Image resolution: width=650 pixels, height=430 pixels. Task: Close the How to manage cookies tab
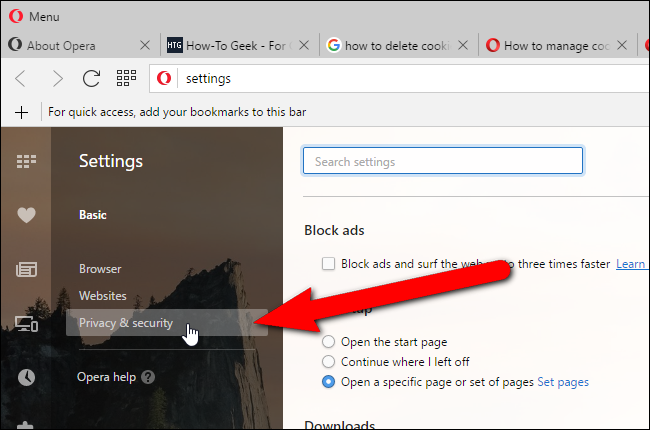tap(622, 45)
